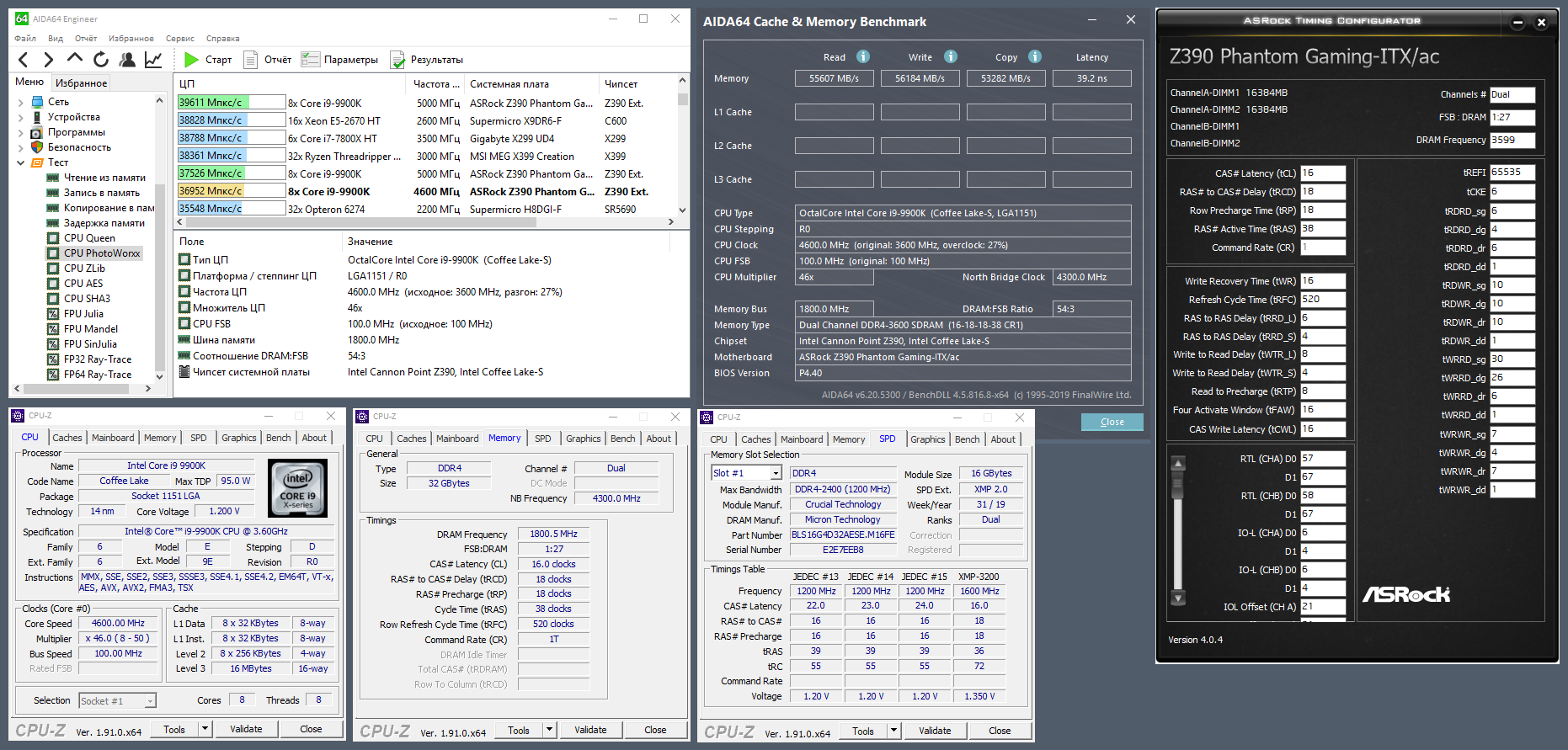The image size is (1568, 750).
Task: Open Graphics tab in CPU-Z Memory window
Action: pyautogui.click(x=584, y=439)
